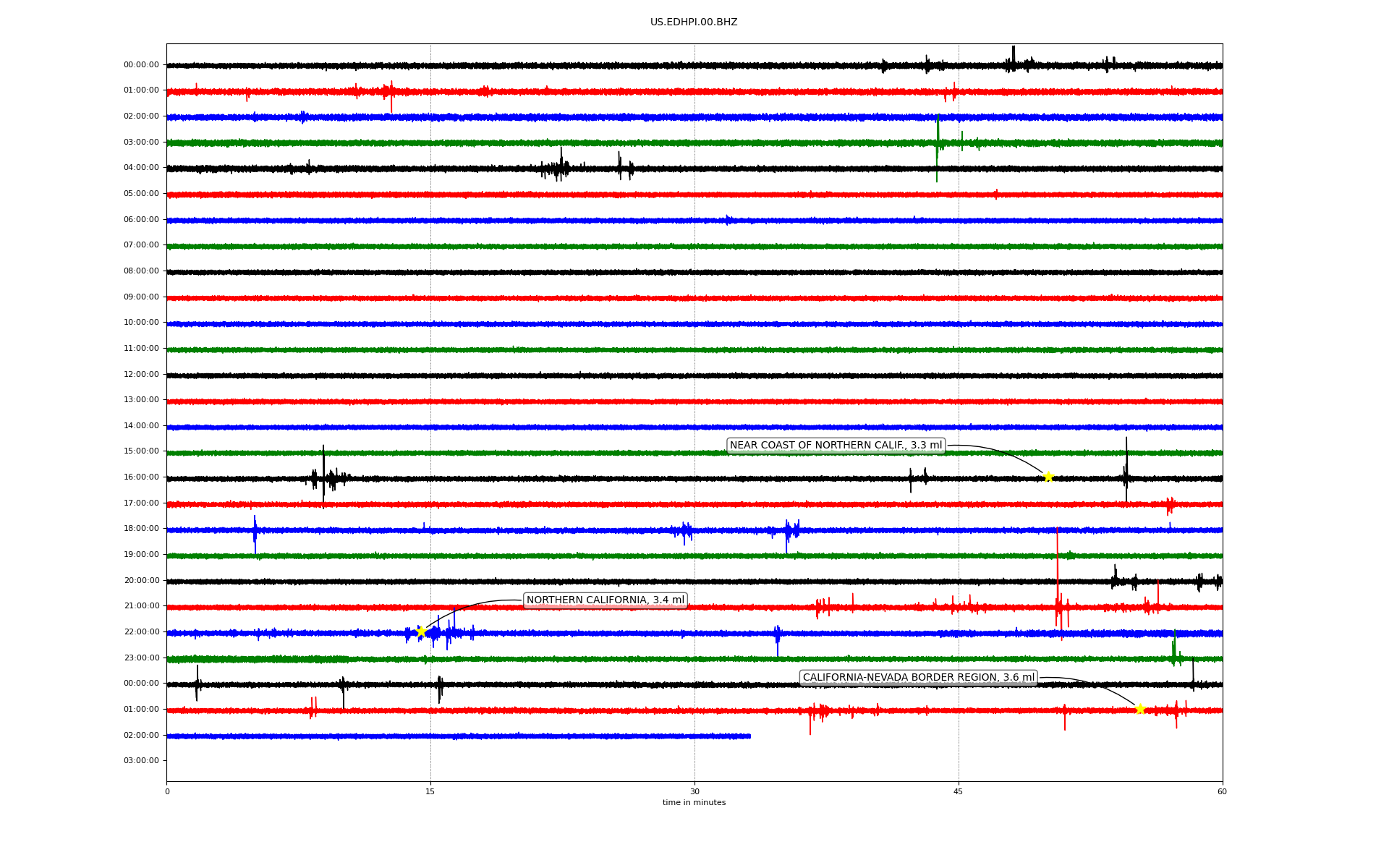The image size is (1389, 868).
Task: Click the 22:00:00 time label
Action: coord(141,632)
